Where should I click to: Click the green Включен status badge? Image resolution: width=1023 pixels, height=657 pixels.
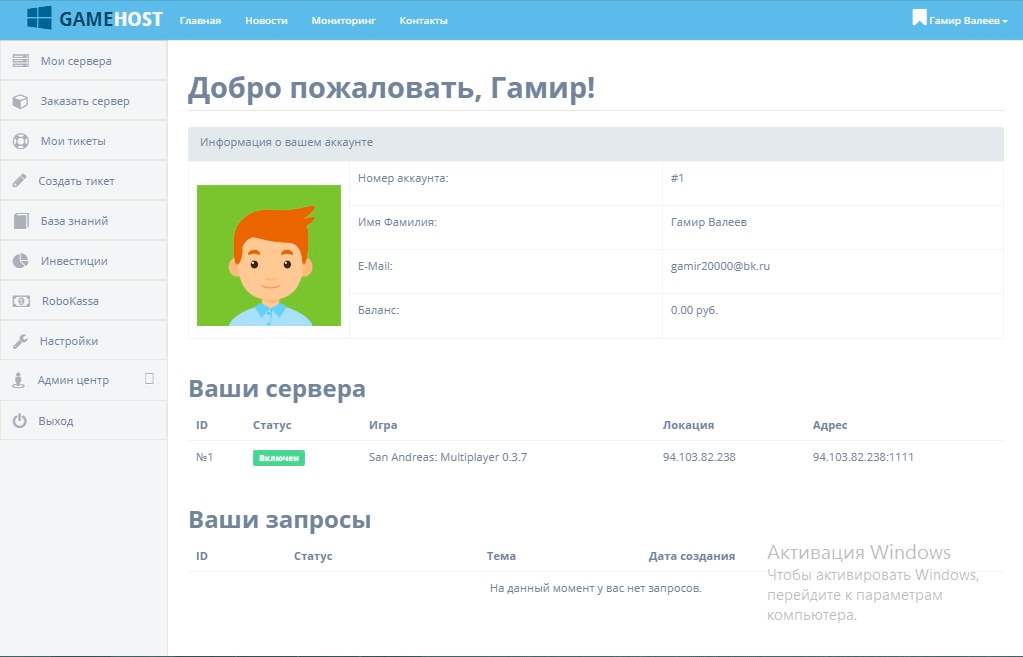point(278,458)
